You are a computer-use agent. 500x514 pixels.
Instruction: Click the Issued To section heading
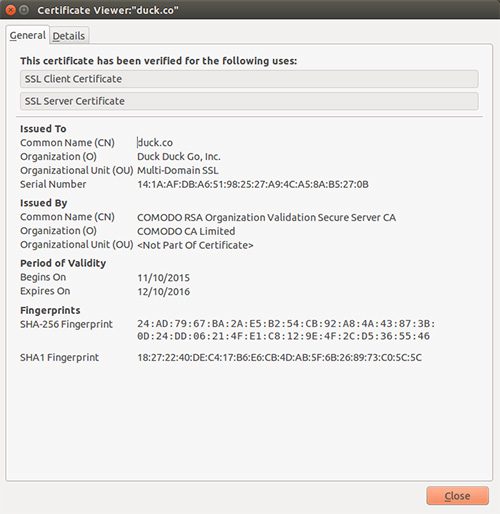(x=43, y=129)
